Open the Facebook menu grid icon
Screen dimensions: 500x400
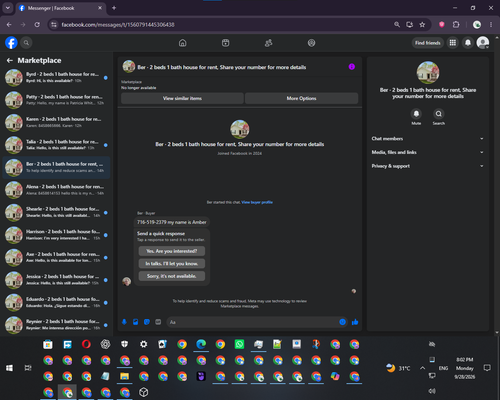click(453, 43)
